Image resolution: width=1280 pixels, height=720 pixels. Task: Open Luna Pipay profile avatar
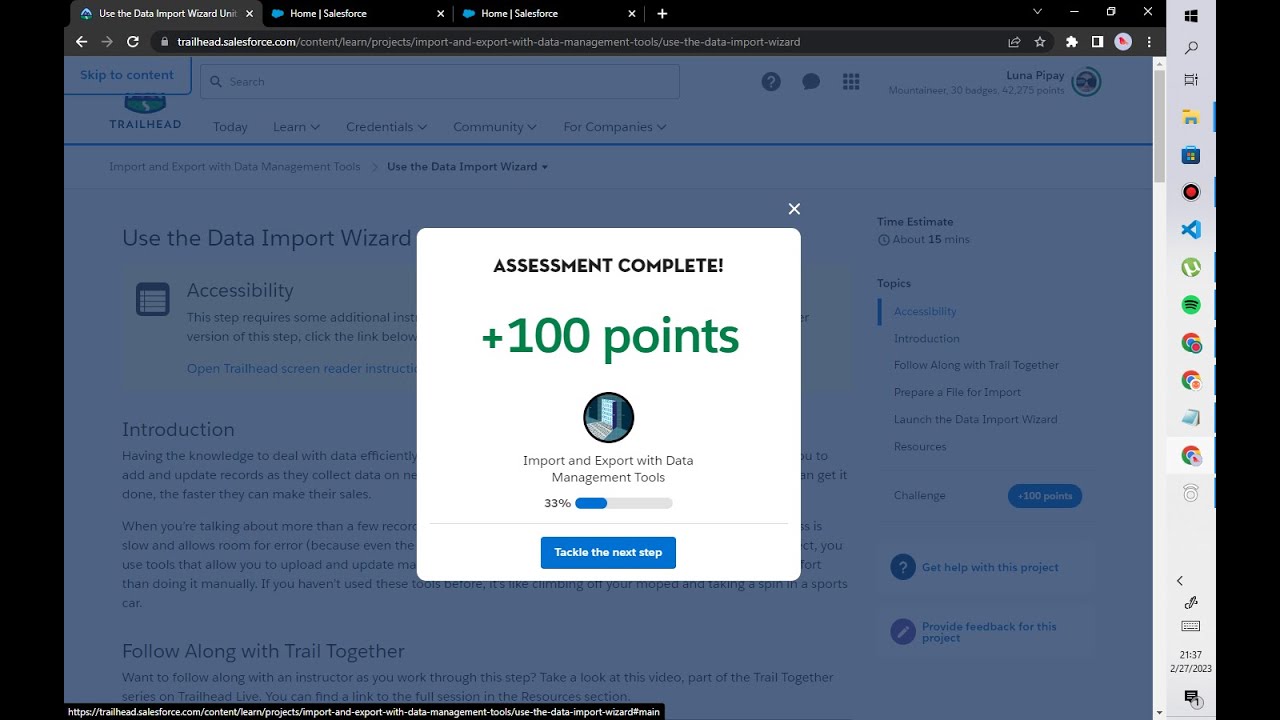click(x=1086, y=82)
